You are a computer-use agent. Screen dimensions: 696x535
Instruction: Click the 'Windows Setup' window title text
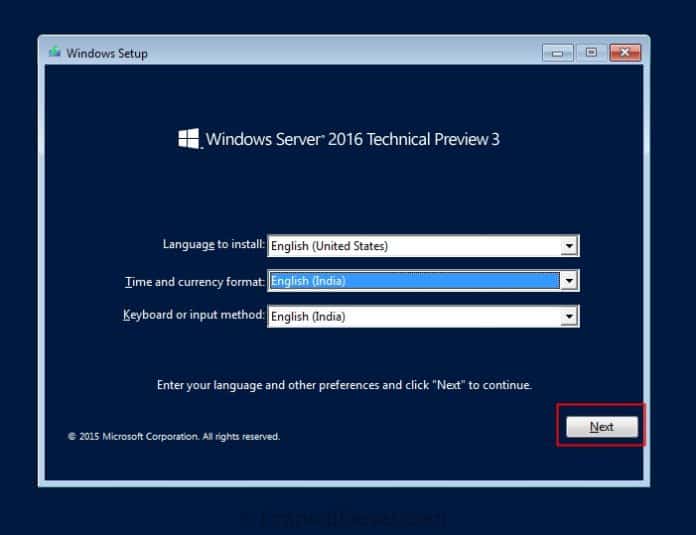tap(107, 53)
